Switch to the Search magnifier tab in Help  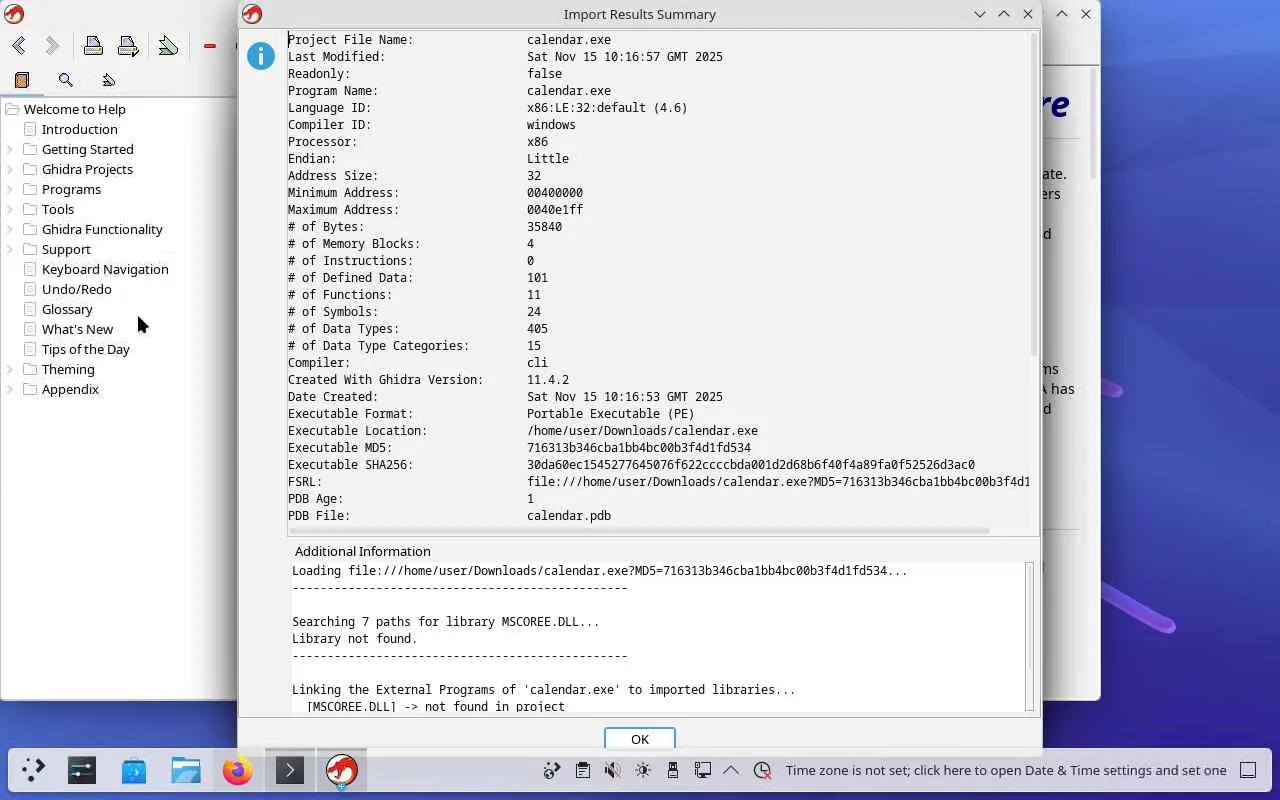tap(66, 80)
